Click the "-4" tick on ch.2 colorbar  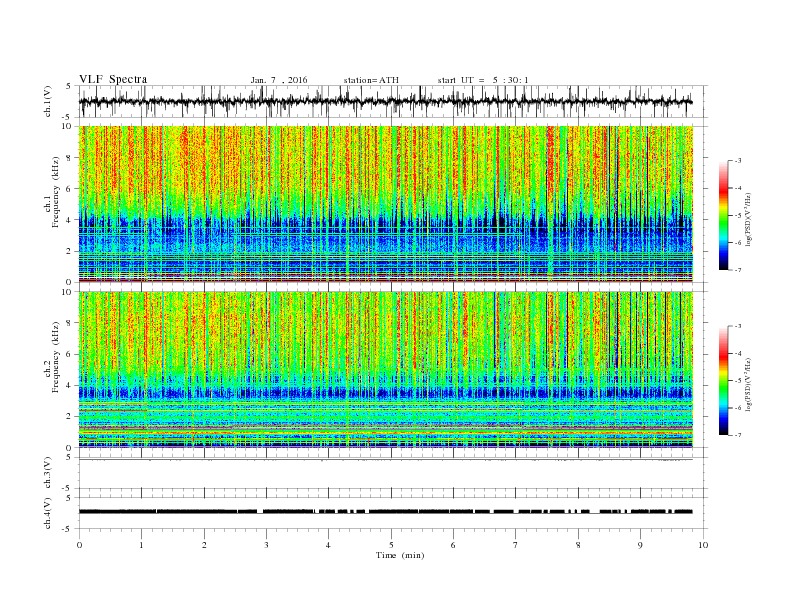click(x=737, y=353)
